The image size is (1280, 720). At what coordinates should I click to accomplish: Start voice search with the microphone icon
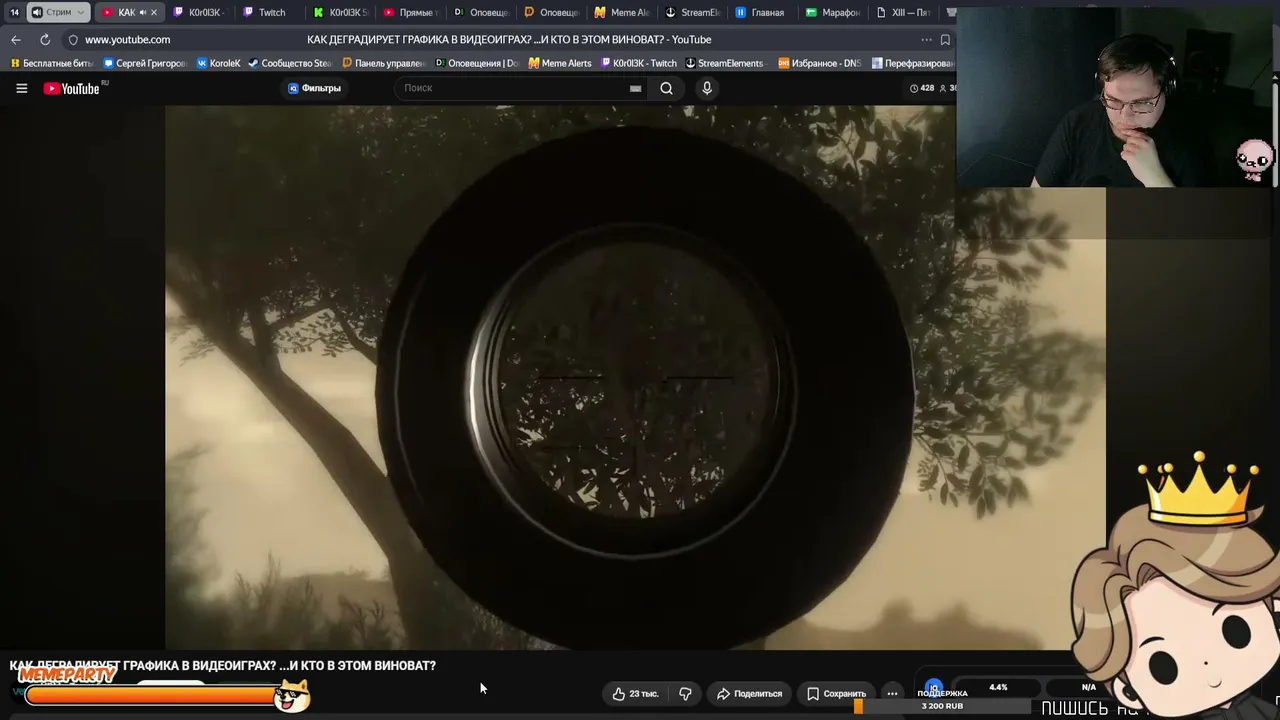click(x=707, y=88)
